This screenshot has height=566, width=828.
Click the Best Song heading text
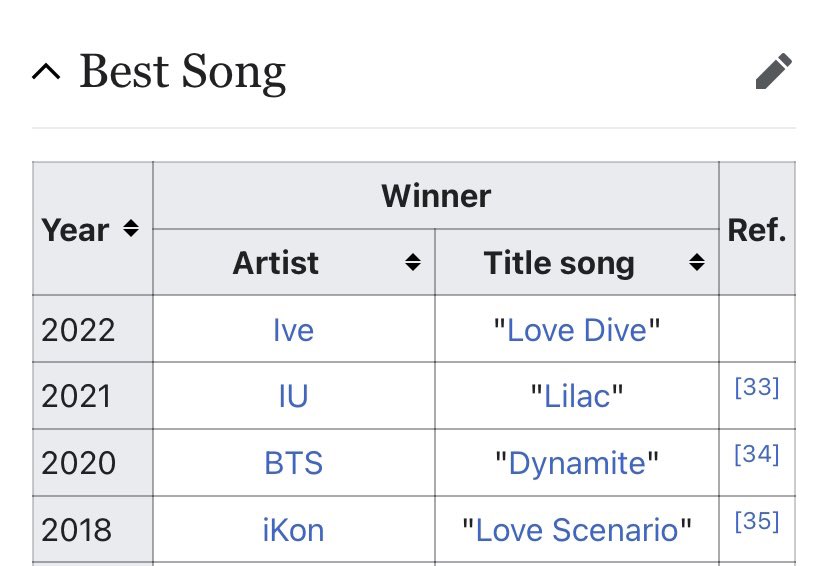183,72
